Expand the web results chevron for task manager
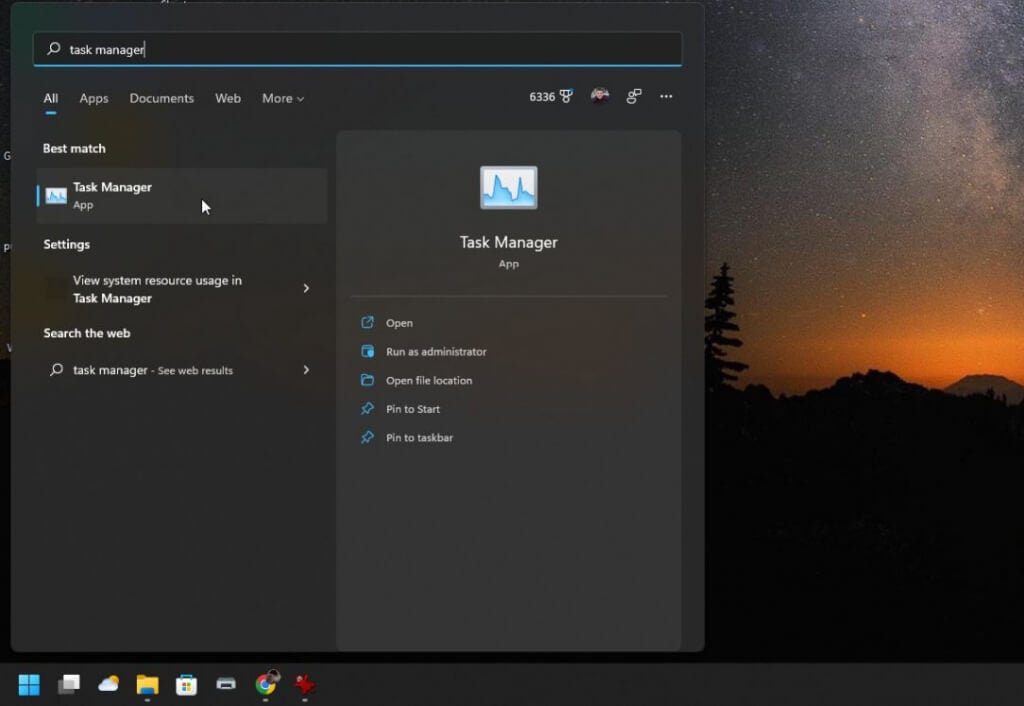The height and width of the screenshot is (706, 1024). (x=306, y=370)
